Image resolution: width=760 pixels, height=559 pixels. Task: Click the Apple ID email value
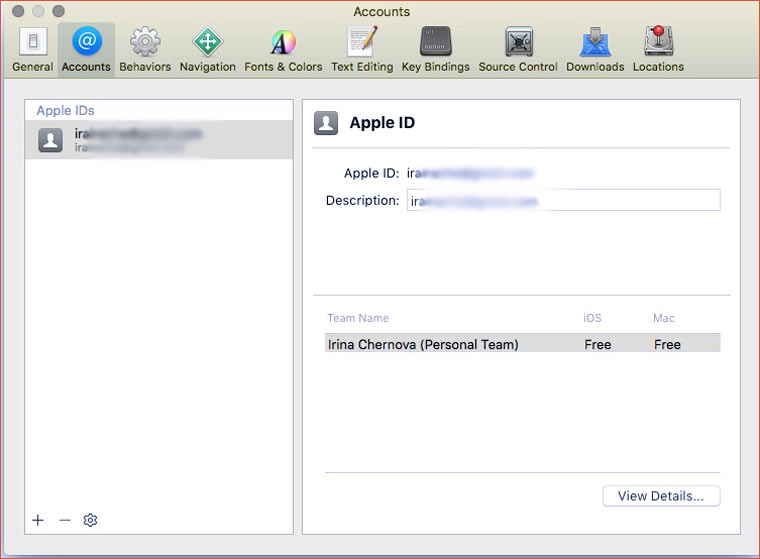click(x=470, y=173)
